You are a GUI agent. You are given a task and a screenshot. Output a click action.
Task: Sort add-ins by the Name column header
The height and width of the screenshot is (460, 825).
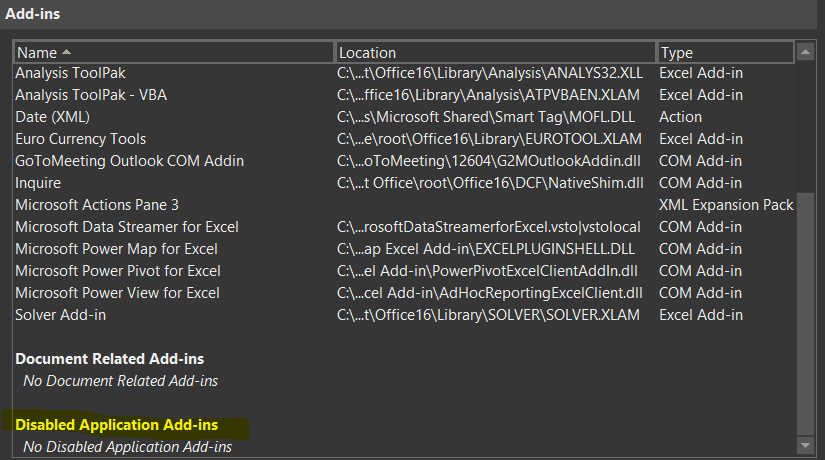[x=174, y=53]
